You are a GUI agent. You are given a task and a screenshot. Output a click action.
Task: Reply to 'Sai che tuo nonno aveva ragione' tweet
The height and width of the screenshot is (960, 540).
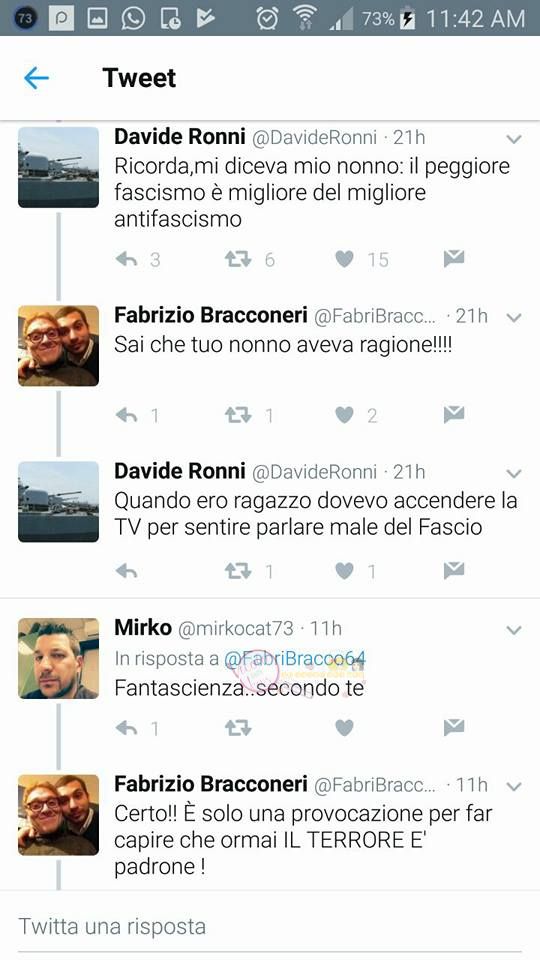[x=127, y=416]
